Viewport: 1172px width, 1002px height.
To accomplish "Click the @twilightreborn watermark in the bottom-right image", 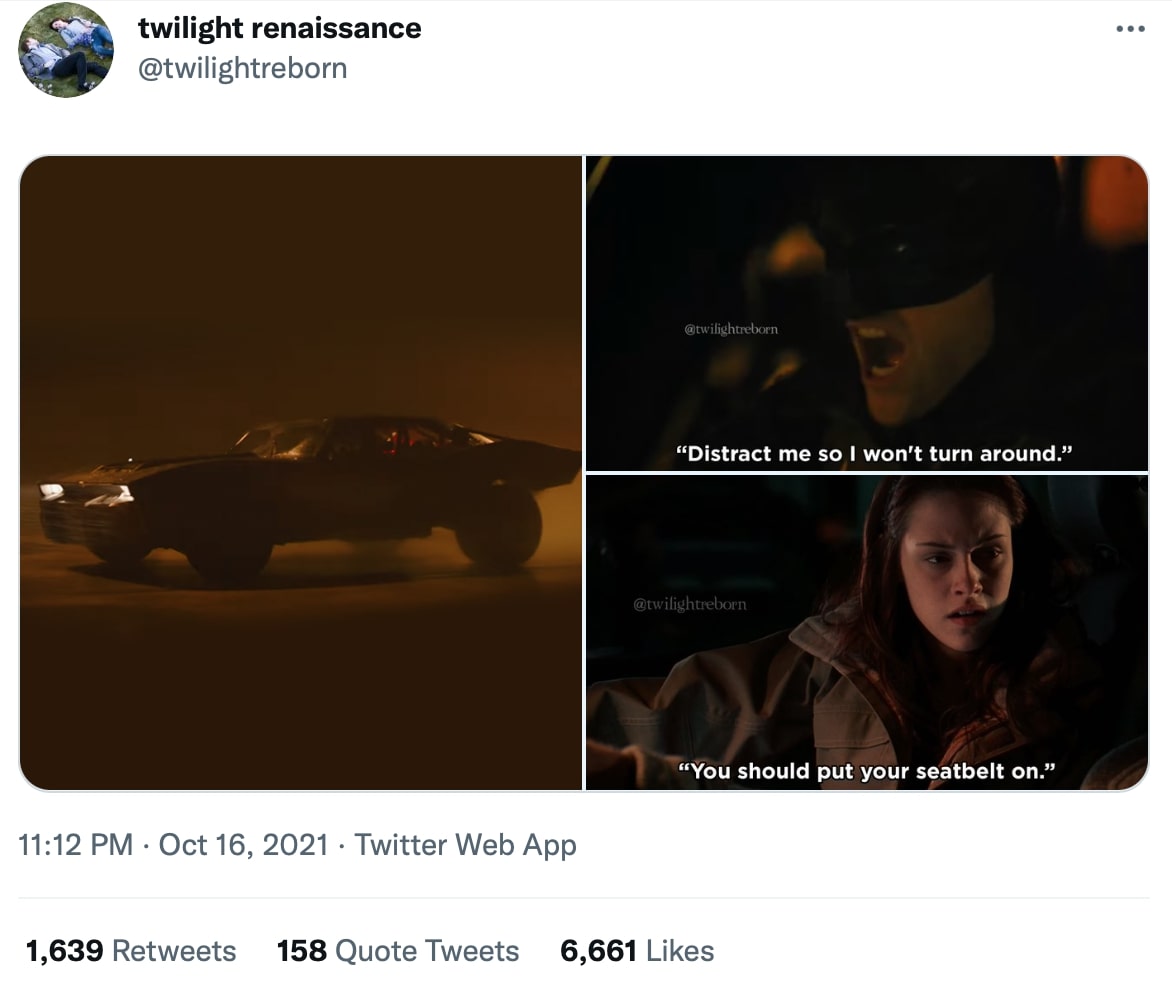I will [x=690, y=604].
